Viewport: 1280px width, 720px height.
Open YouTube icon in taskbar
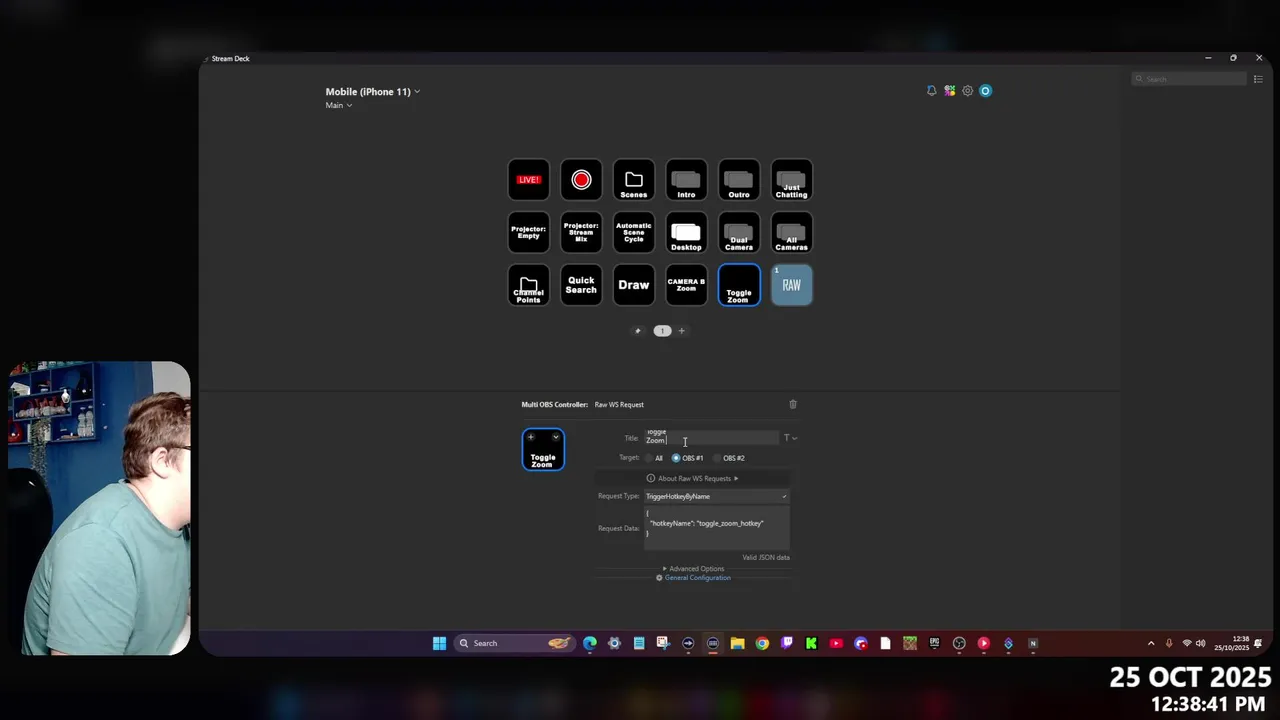pos(836,643)
